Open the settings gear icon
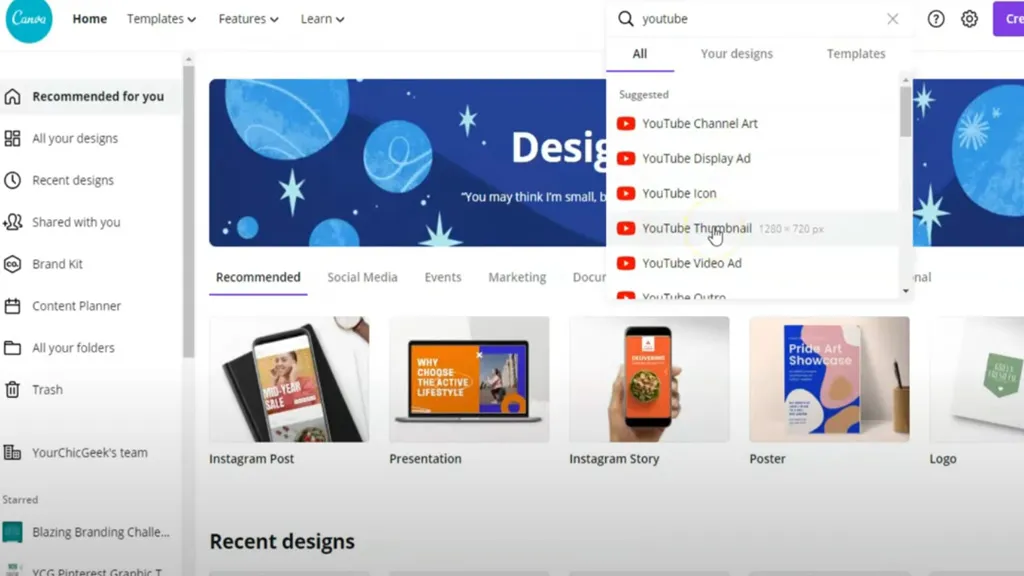The image size is (1024, 576). (969, 19)
